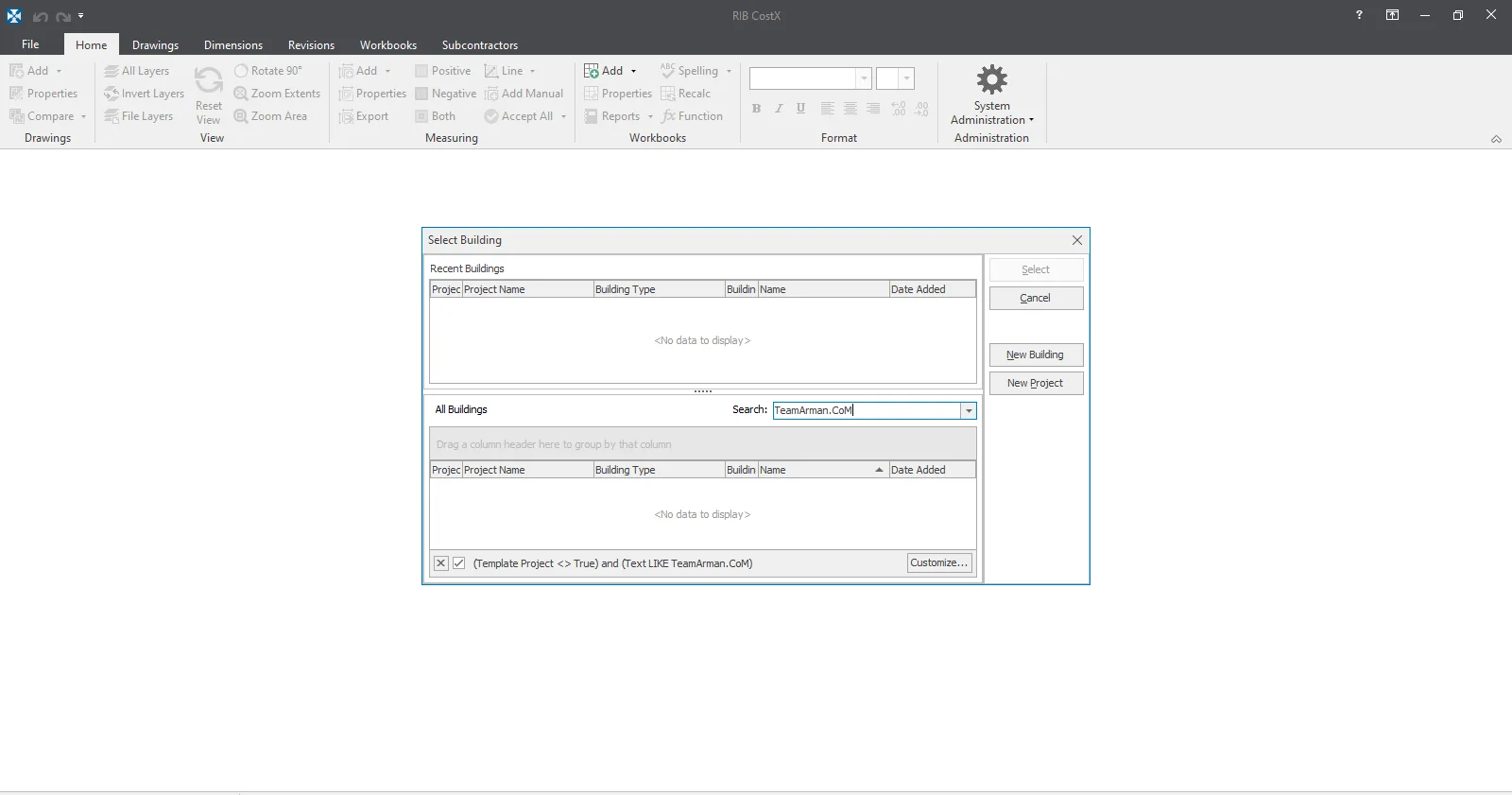The width and height of the screenshot is (1512, 795).
Task: Open the System Administration gear menu
Action: (x=992, y=95)
